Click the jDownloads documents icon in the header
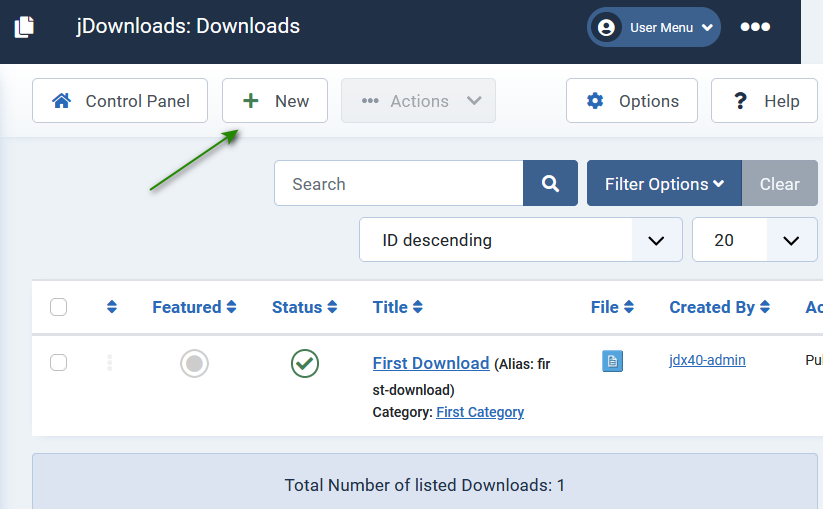 [24, 27]
